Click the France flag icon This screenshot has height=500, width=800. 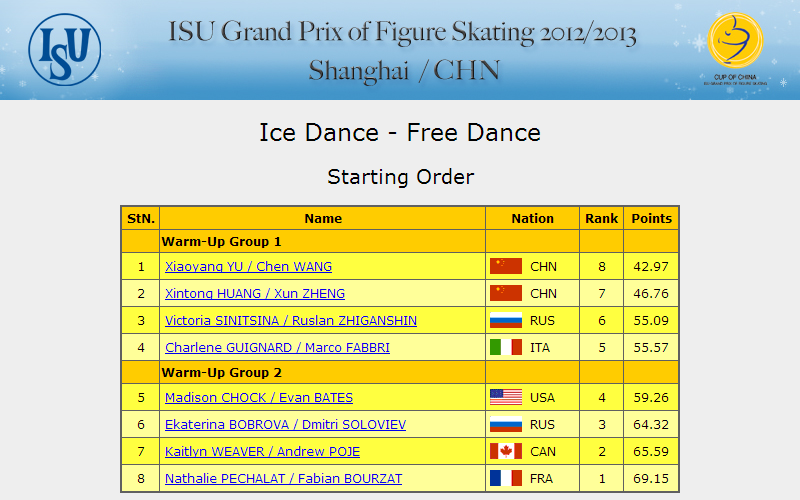tap(506, 479)
